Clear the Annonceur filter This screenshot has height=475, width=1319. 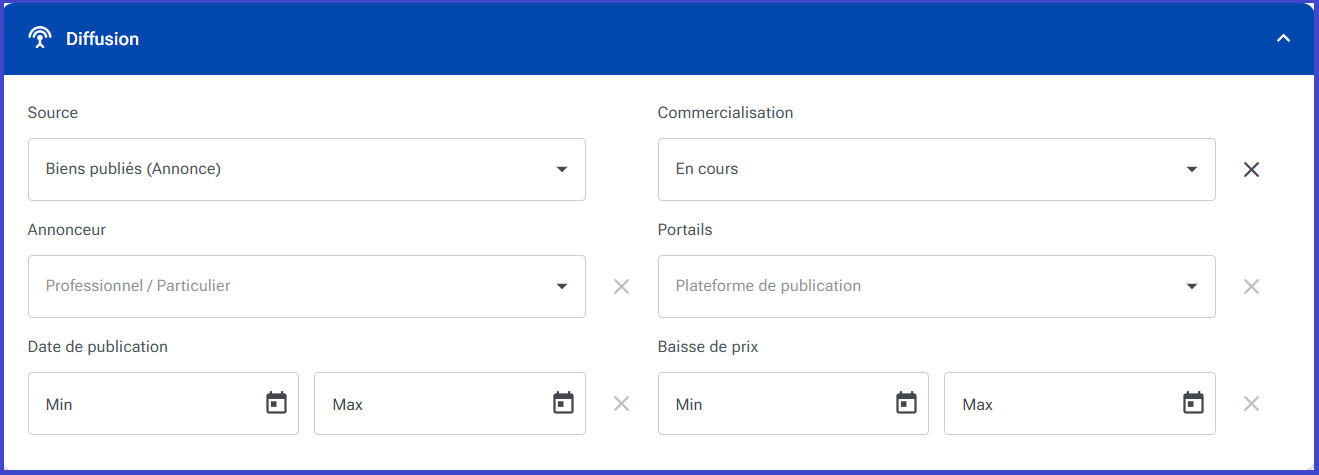(621, 286)
